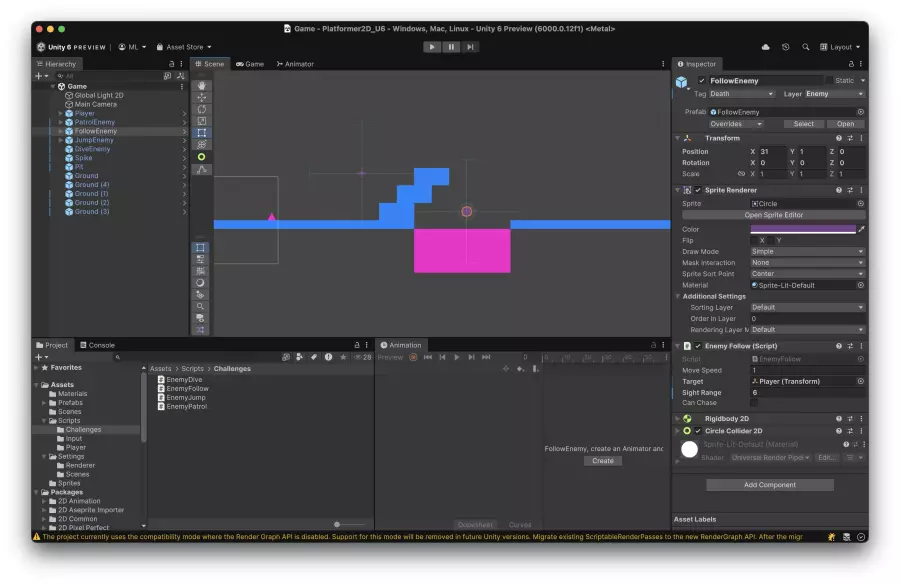Open the Unity Cloud icon
900x584 pixels.
click(766, 47)
